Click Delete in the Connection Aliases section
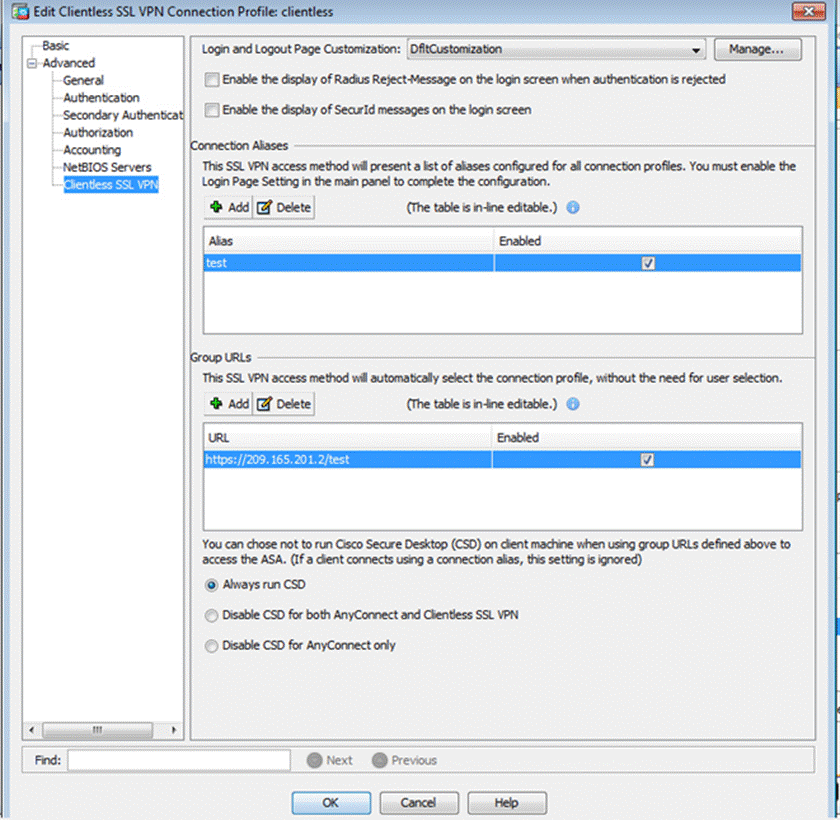 284,208
